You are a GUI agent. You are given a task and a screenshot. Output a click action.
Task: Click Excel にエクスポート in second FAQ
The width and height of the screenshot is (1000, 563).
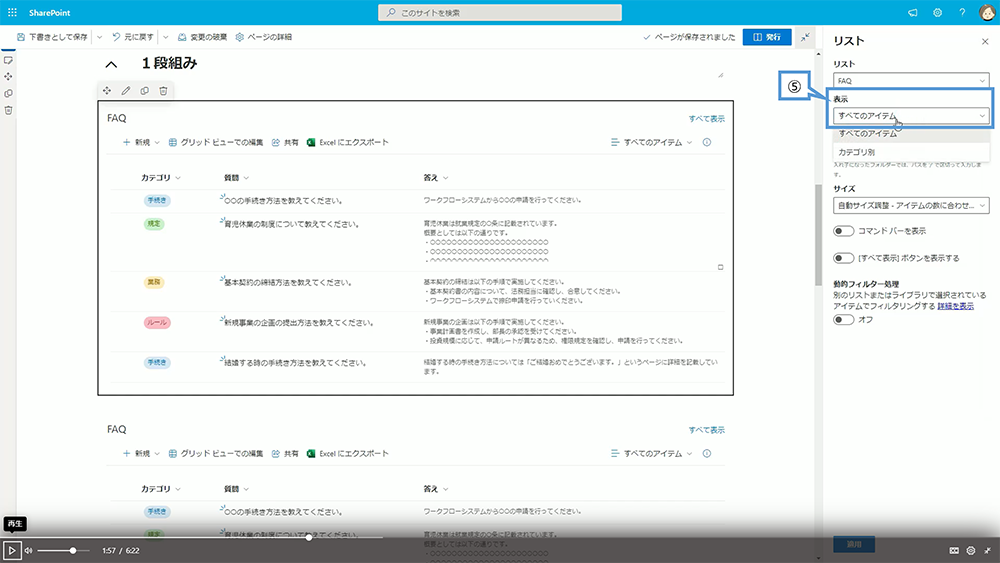point(348,453)
